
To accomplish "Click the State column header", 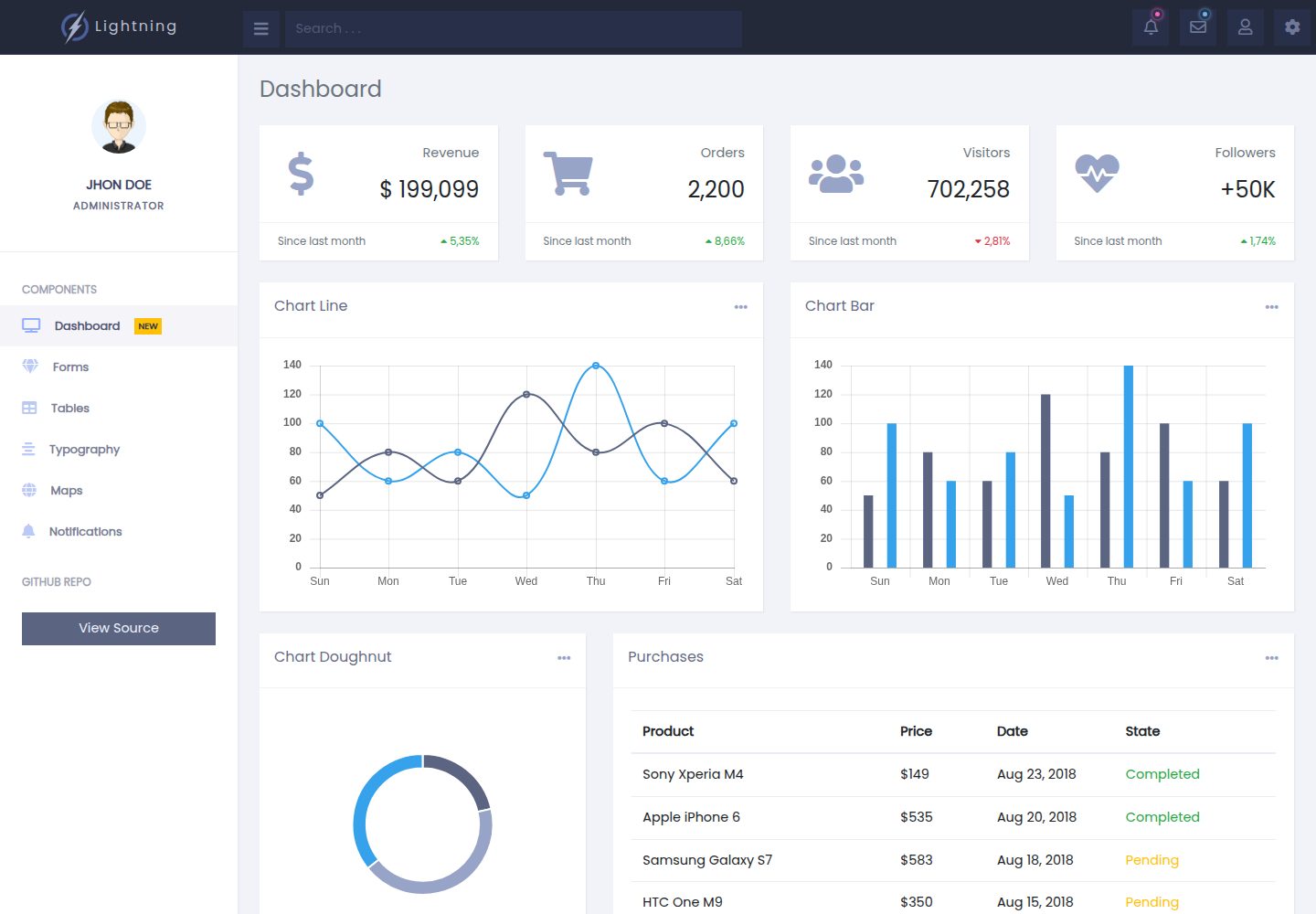I will 1142,731.
